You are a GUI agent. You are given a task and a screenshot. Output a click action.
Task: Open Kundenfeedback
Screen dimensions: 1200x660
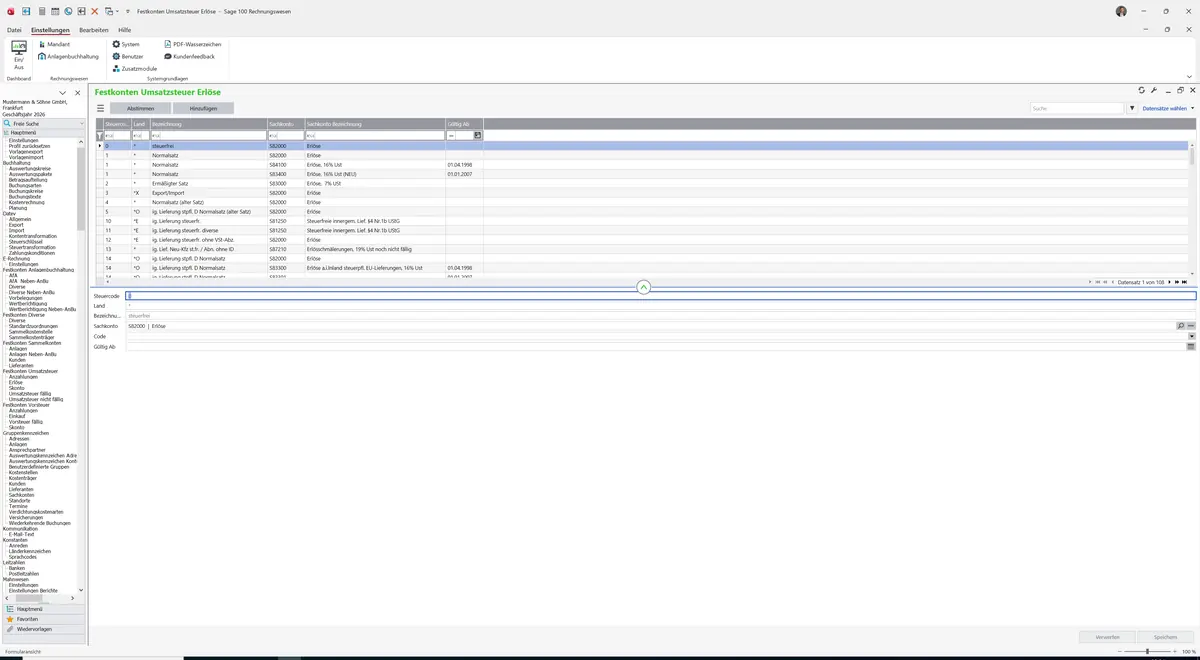189,56
